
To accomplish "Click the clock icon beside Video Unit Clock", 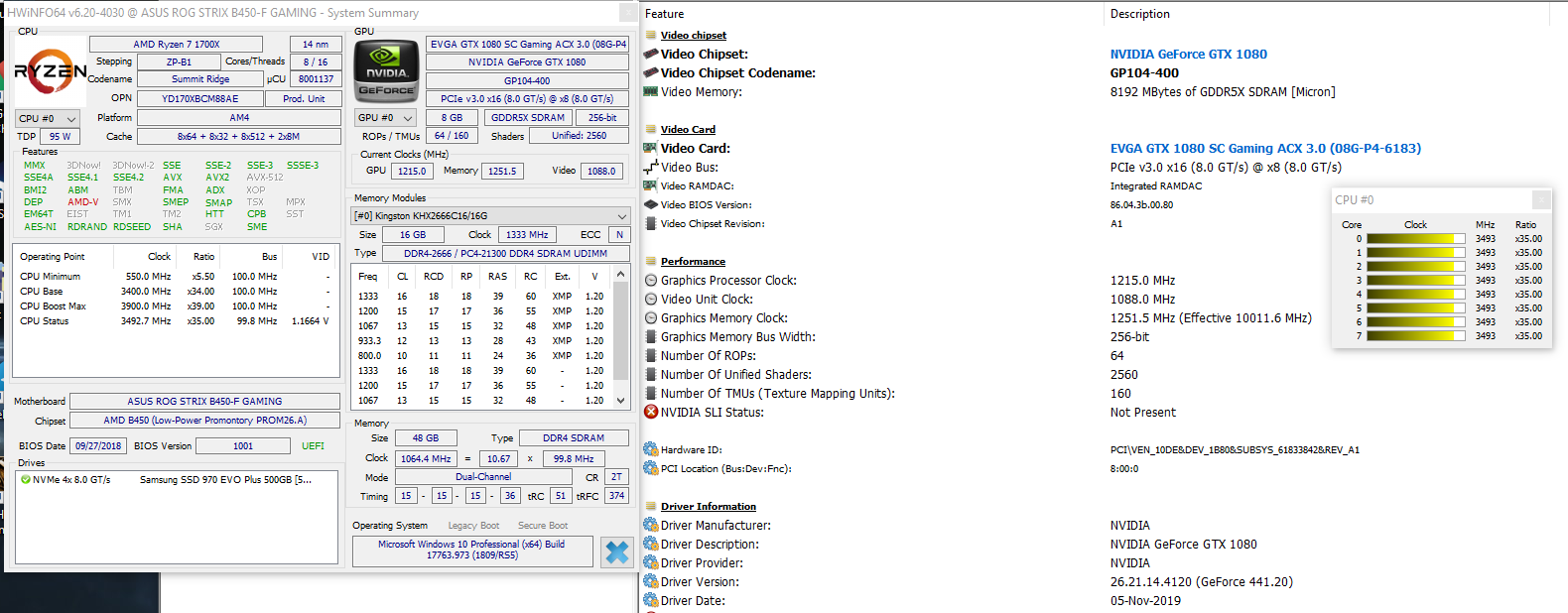I will pyautogui.click(x=651, y=299).
